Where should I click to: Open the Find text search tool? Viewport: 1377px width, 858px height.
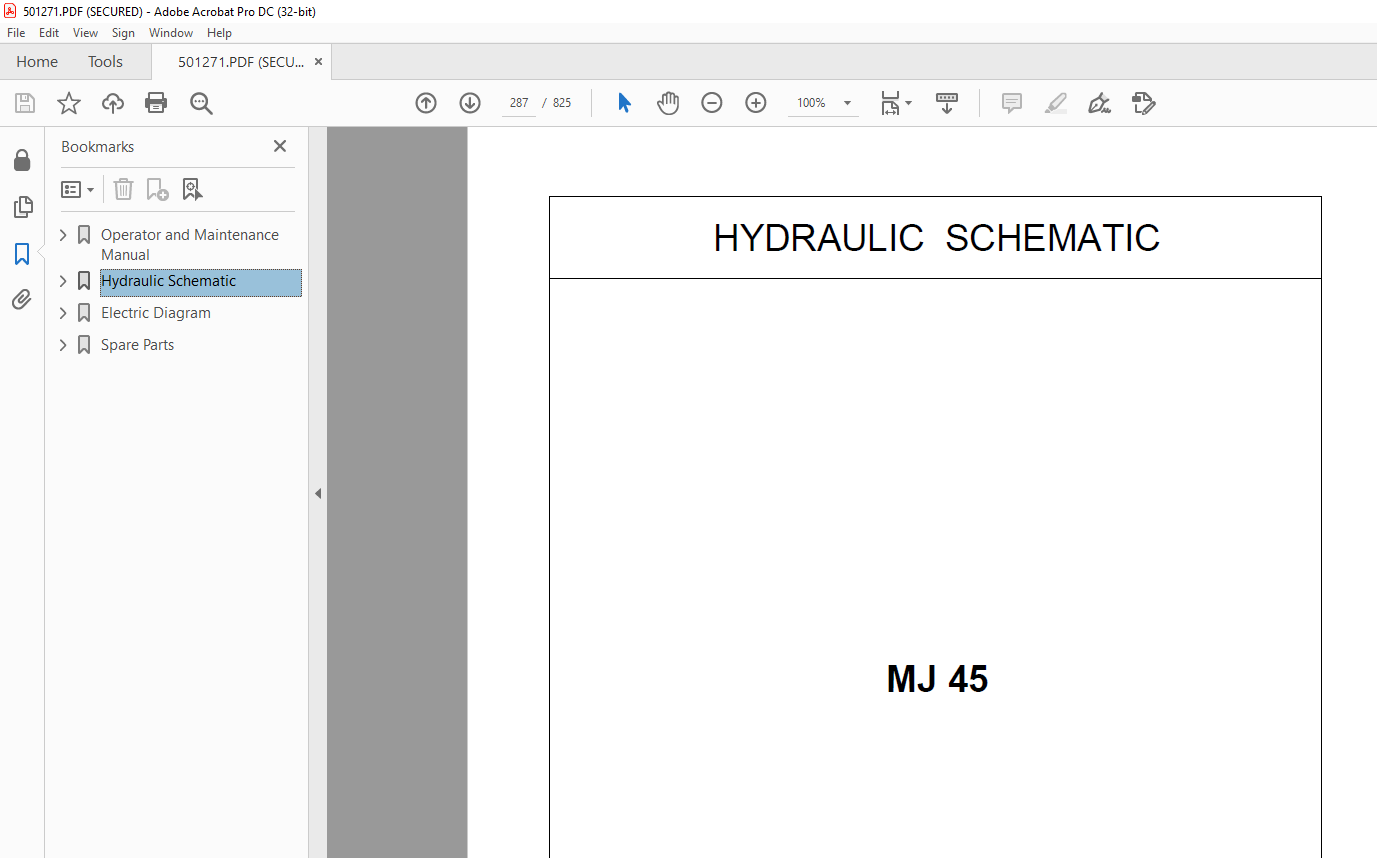(x=201, y=103)
